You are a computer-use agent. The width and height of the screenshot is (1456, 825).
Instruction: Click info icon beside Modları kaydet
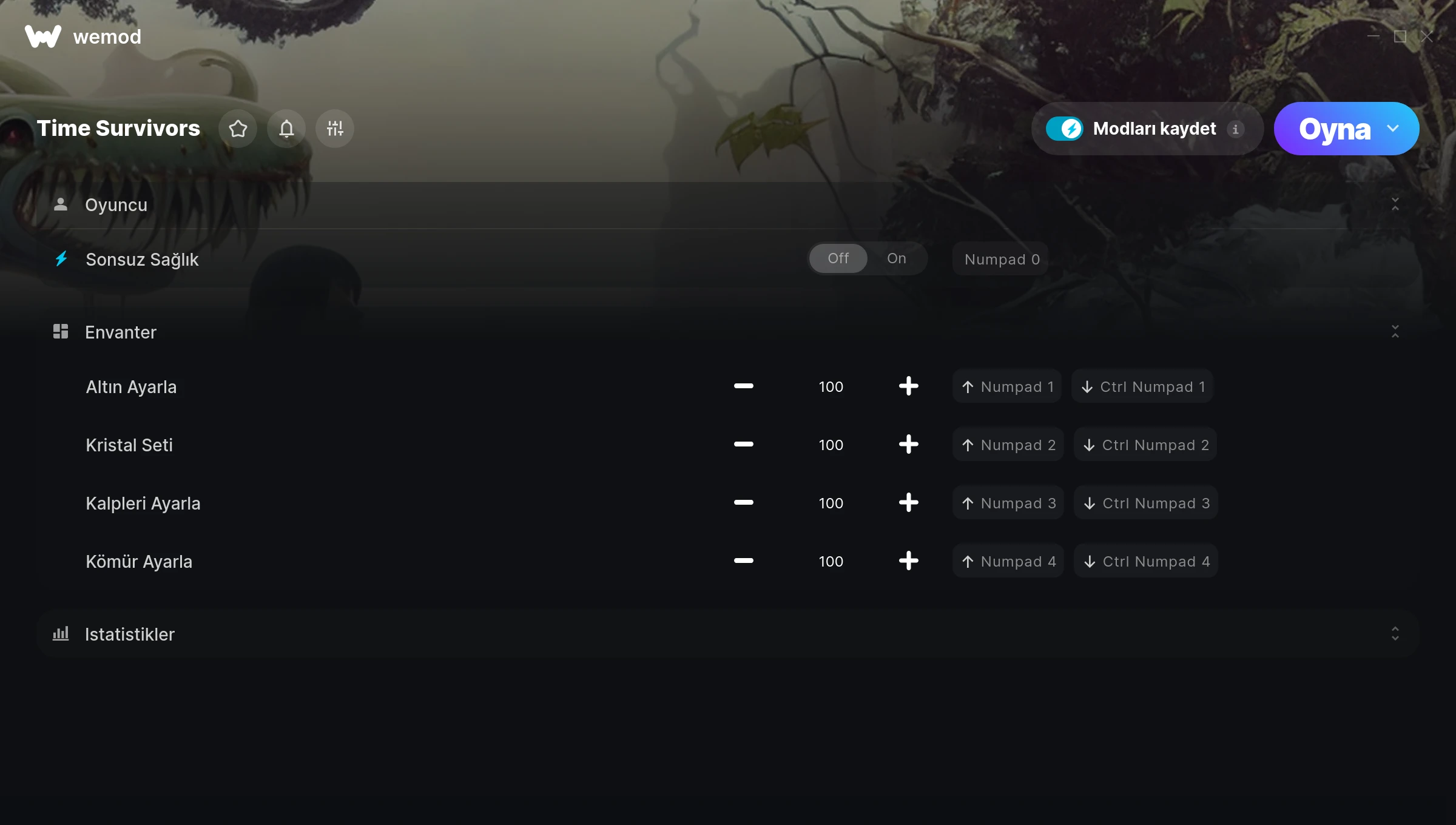1236,129
